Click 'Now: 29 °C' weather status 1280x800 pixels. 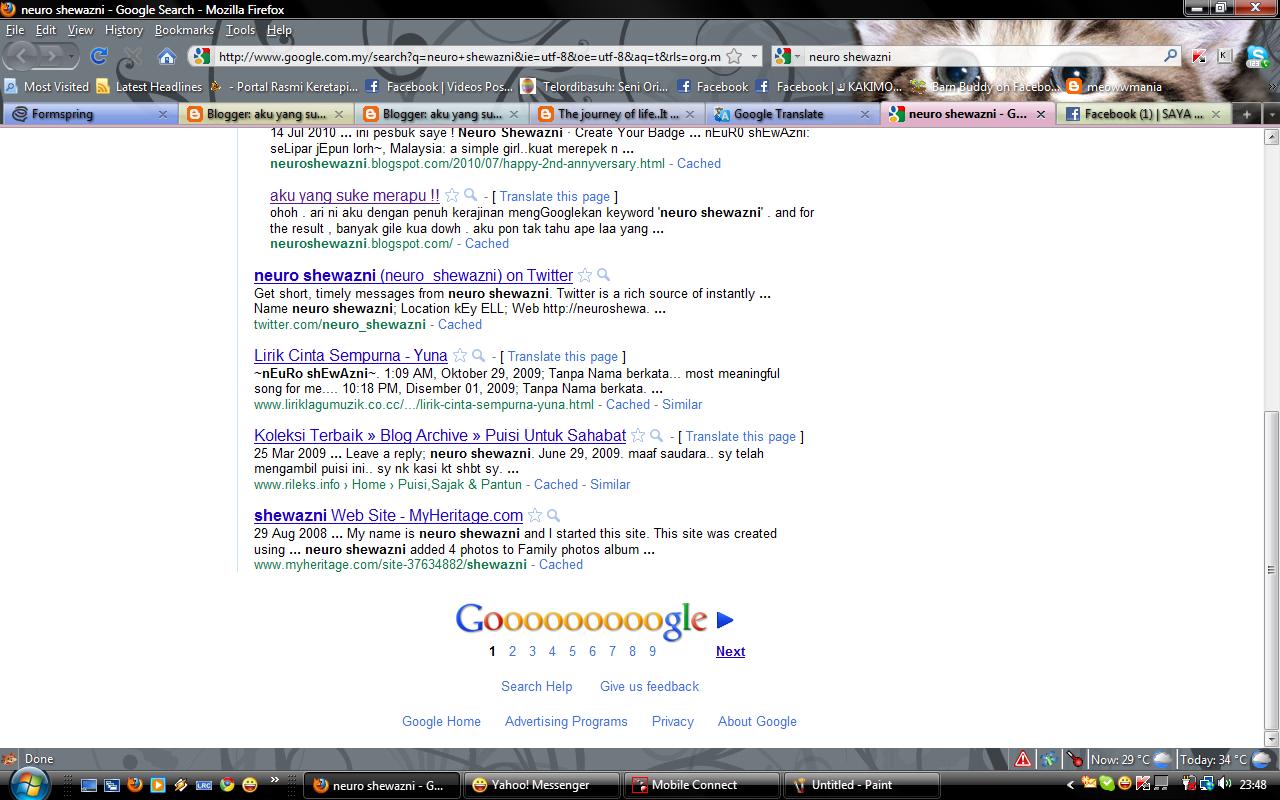(x=1130, y=760)
